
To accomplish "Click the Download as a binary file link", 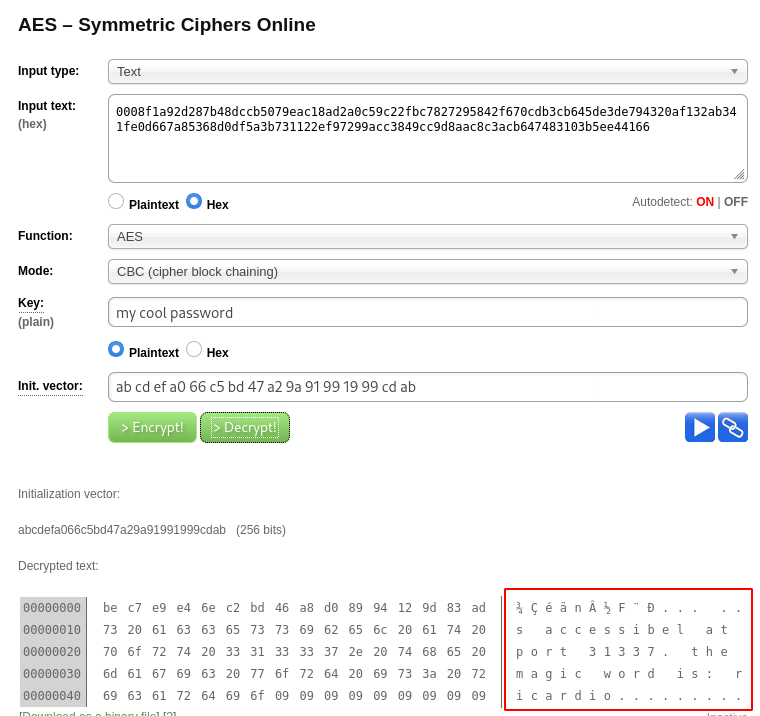I will pyautogui.click(x=89, y=713).
